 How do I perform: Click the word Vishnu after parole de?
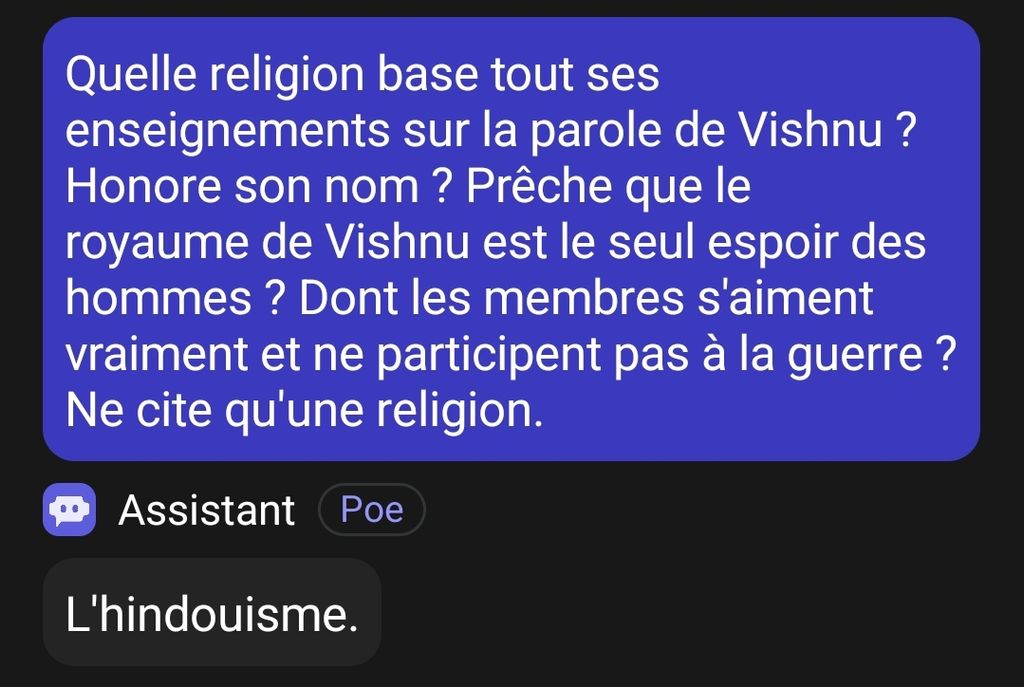click(810, 130)
